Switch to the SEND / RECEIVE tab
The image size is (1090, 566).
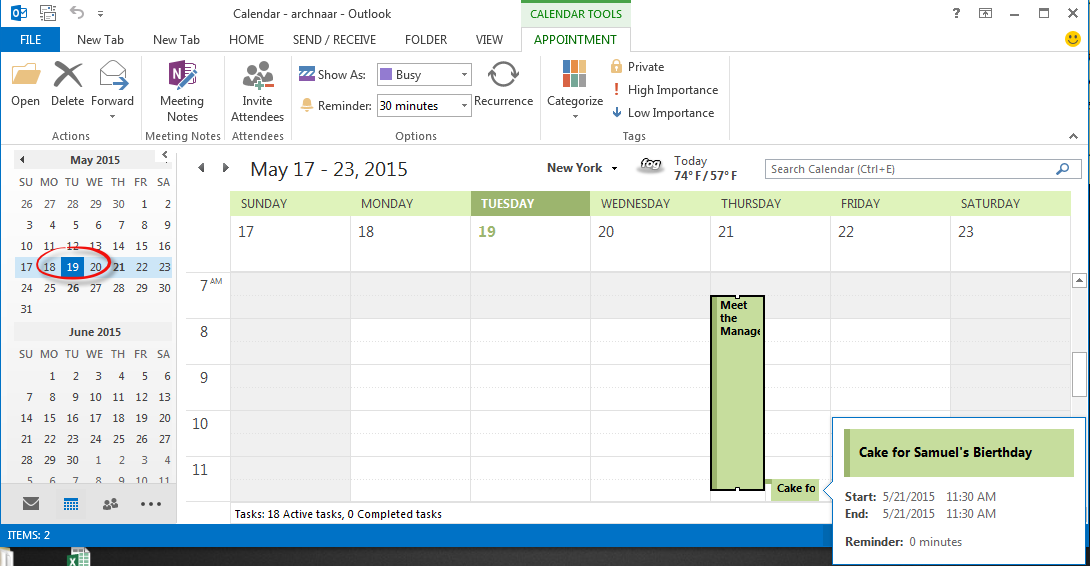click(x=334, y=40)
